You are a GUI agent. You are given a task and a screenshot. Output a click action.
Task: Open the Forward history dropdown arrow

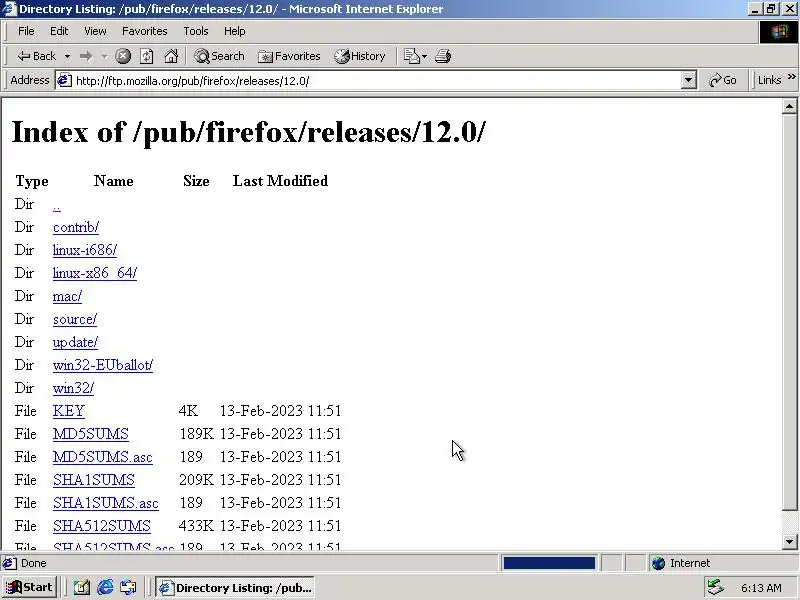coord(104,56)
